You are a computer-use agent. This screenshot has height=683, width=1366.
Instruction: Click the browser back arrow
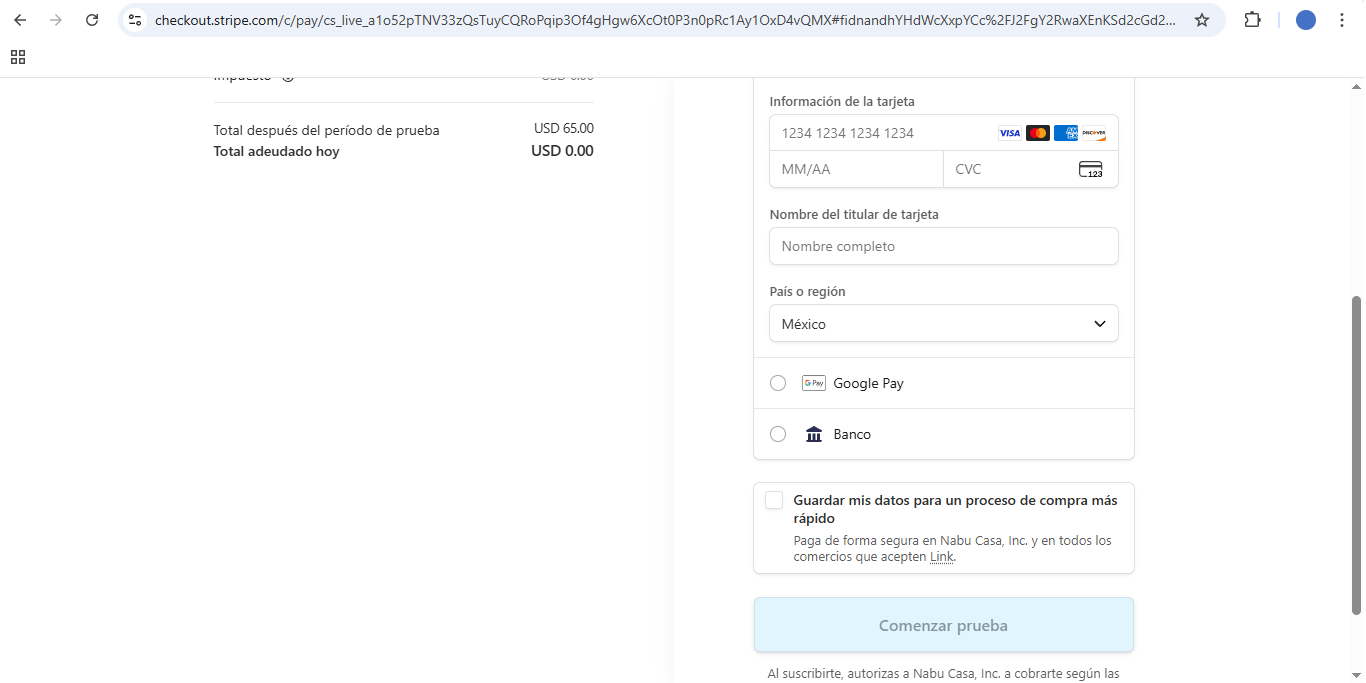[20, 20]
